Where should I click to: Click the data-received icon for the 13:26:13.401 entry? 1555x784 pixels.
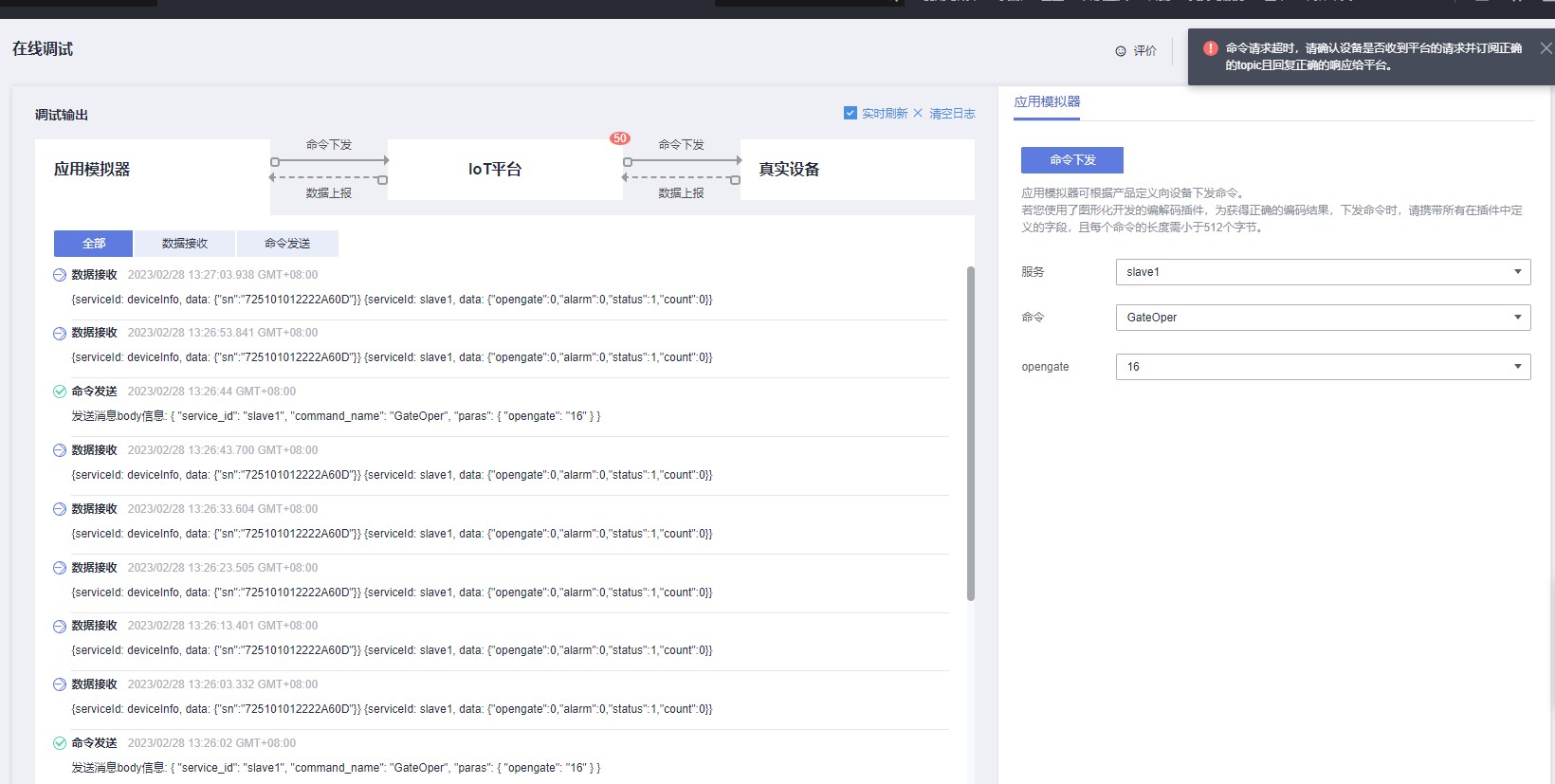60,626
